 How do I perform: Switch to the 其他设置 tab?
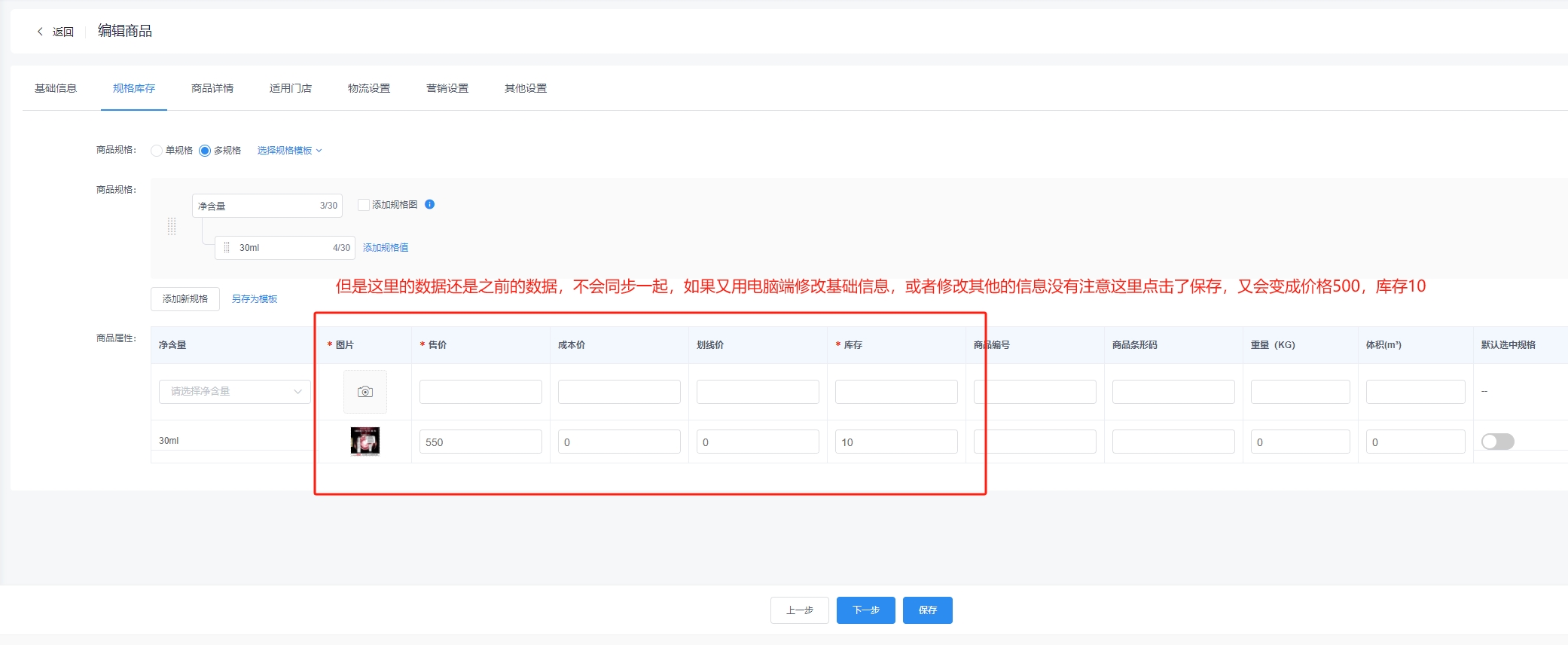(x=526, y=88)
